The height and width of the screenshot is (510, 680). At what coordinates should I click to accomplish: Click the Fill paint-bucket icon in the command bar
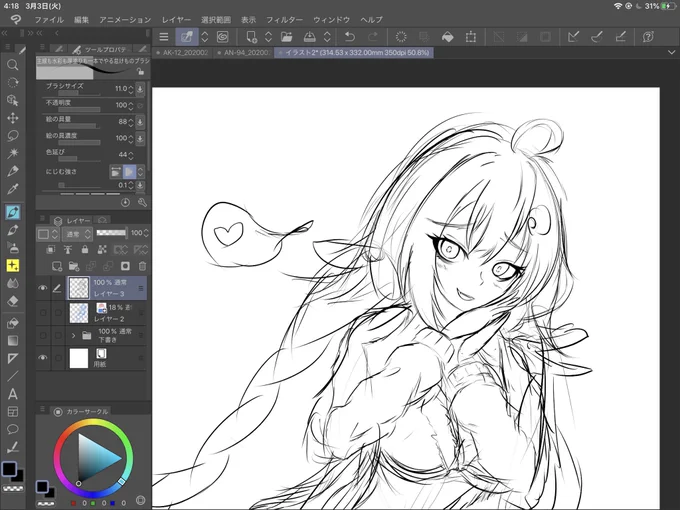[x=447, y=37]
